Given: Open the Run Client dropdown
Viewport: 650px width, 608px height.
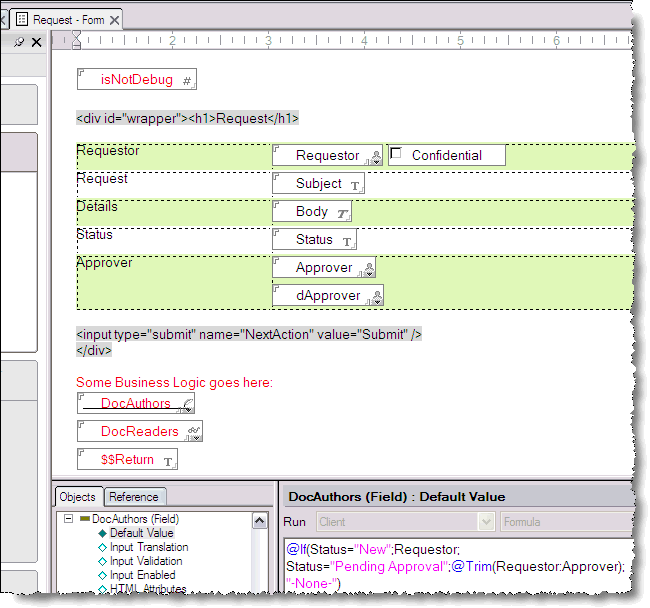Looking at the screenshot, I should (486, 521).
